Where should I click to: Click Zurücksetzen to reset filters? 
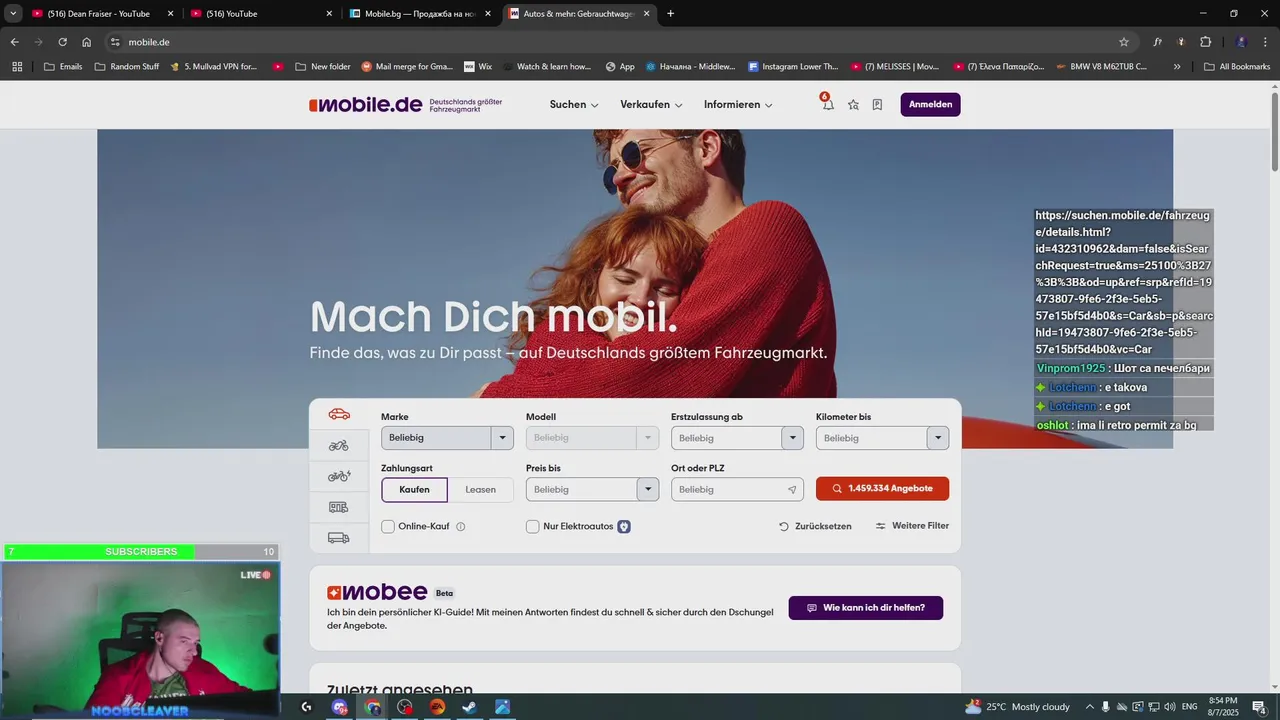(x=815, y=526)
